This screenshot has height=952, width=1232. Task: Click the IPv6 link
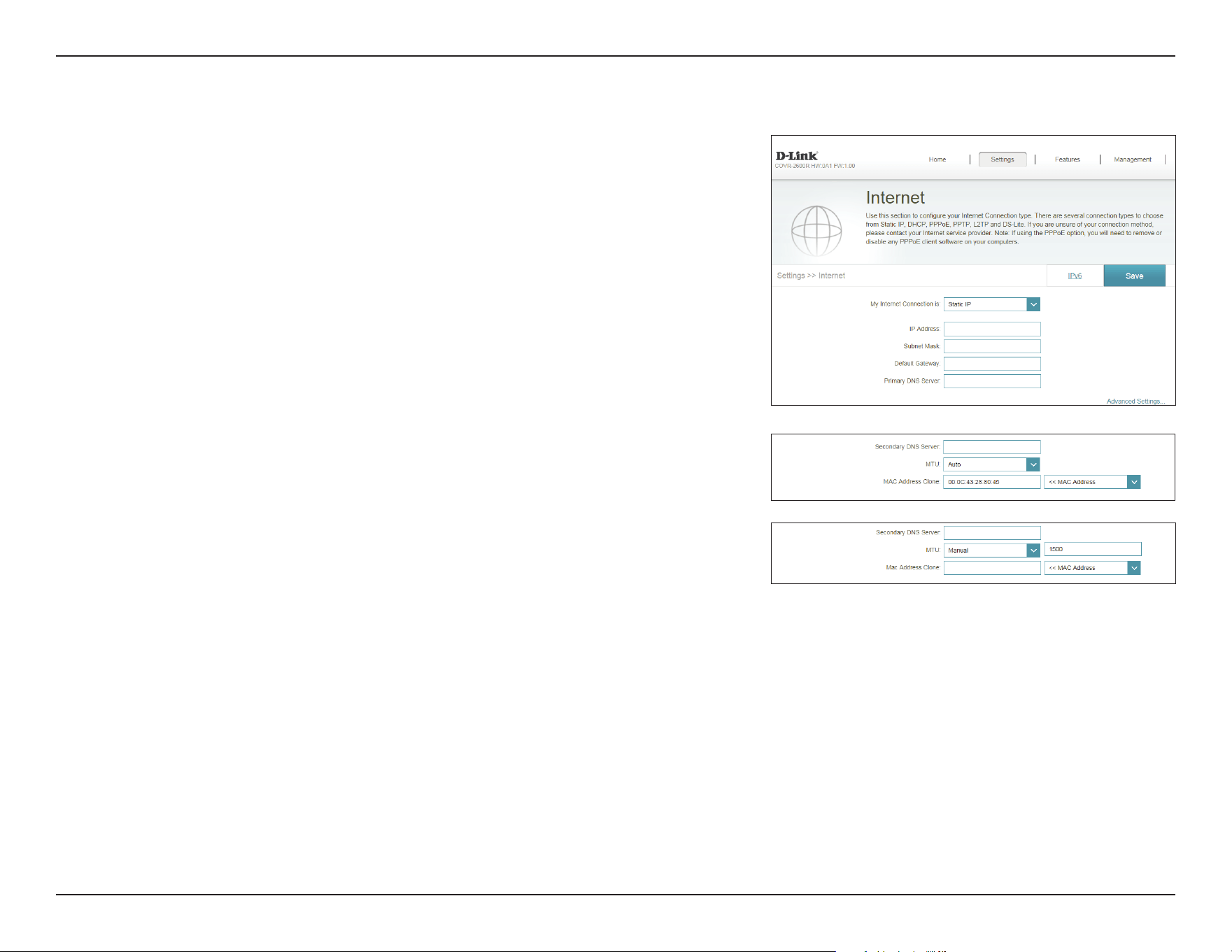(x=1075, y=276)
